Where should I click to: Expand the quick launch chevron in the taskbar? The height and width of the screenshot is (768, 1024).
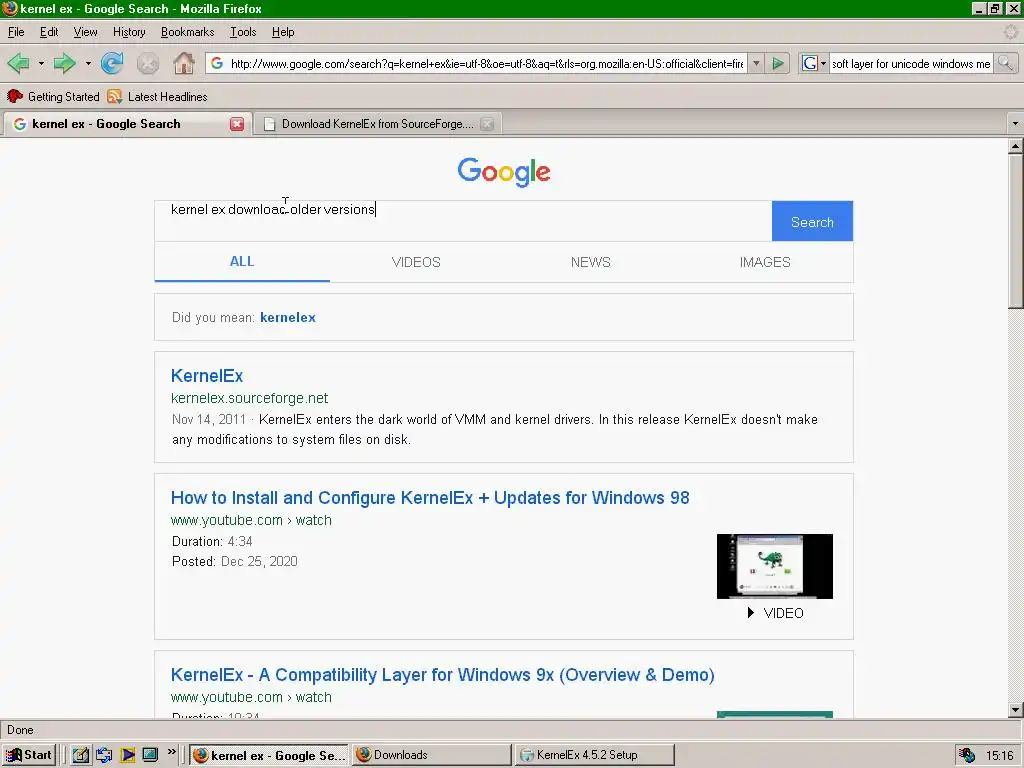pos(172,752)
